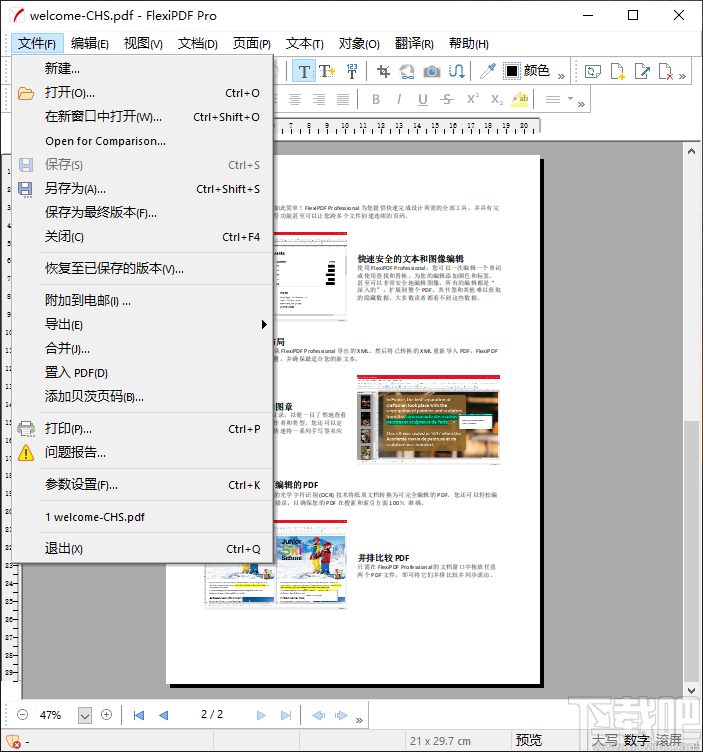Screen dimensions: 703x752
Task: Go to first page button
Action: coord(139,716)
